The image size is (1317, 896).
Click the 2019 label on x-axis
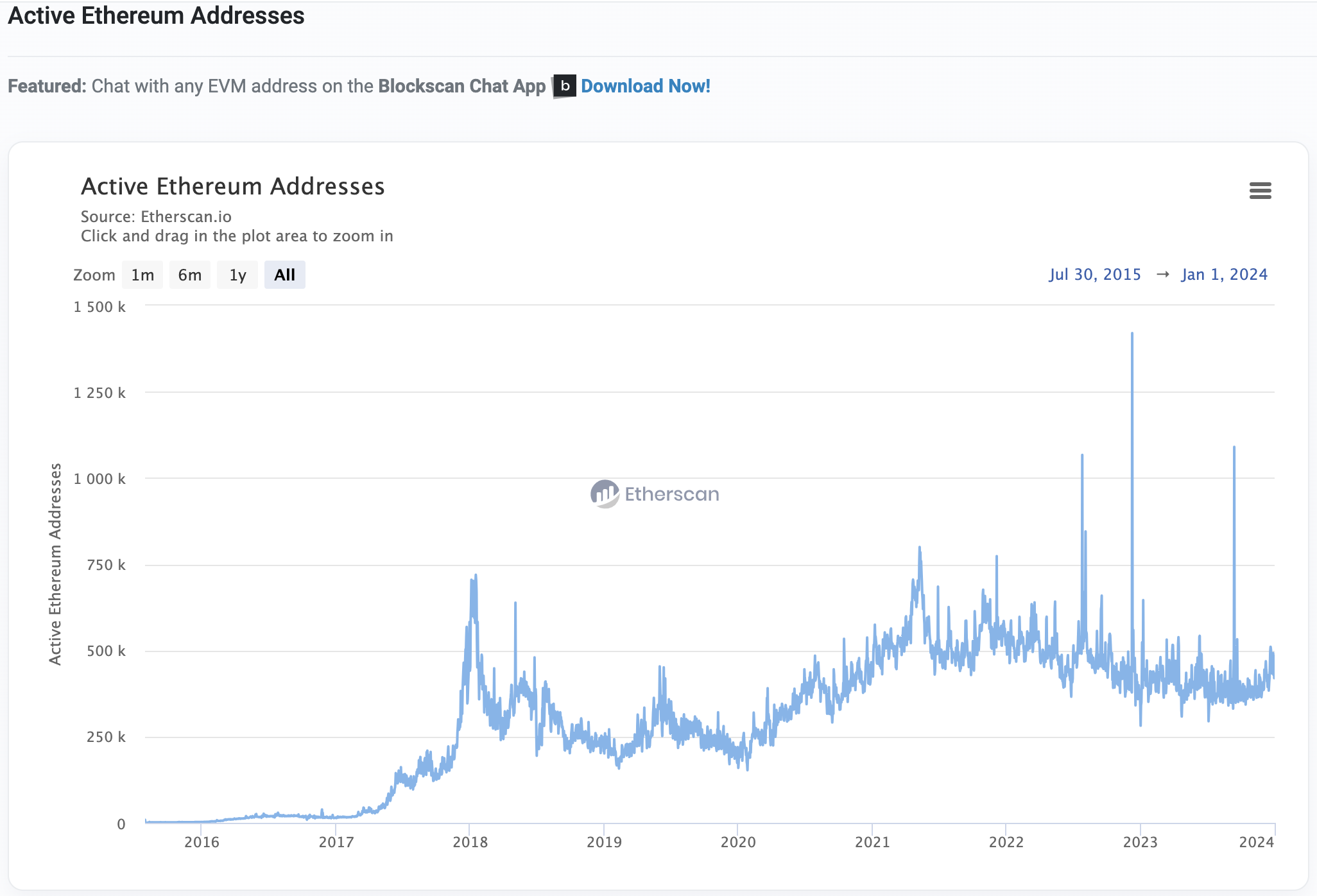(x=604, y=842)
